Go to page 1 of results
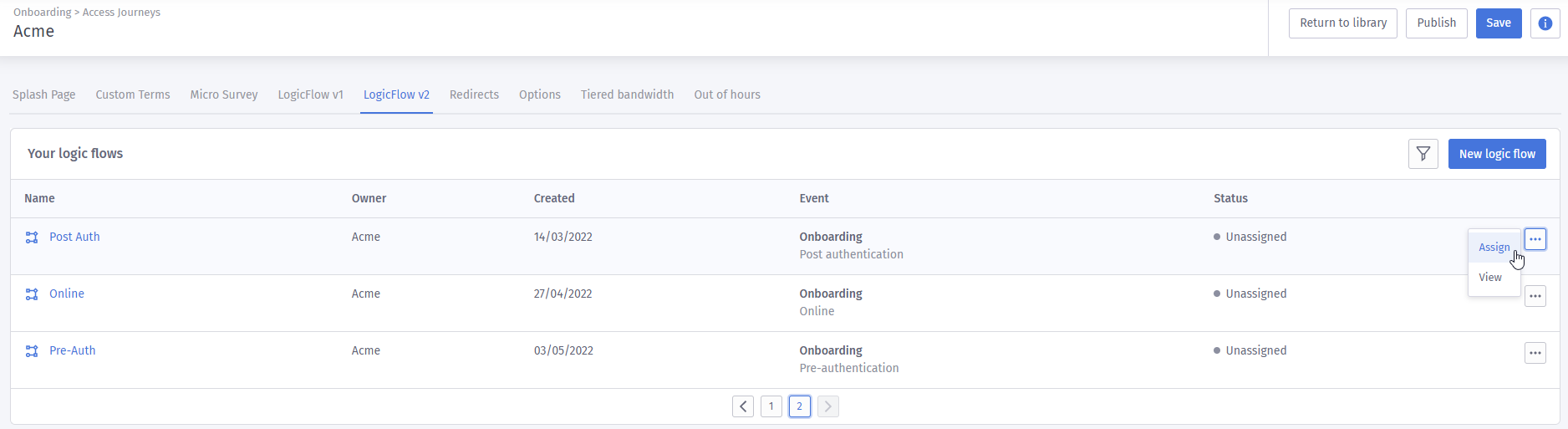Image resolution: width=1568 pixels, height=429 pixels. pyautogui.click(x=771, y=406)
